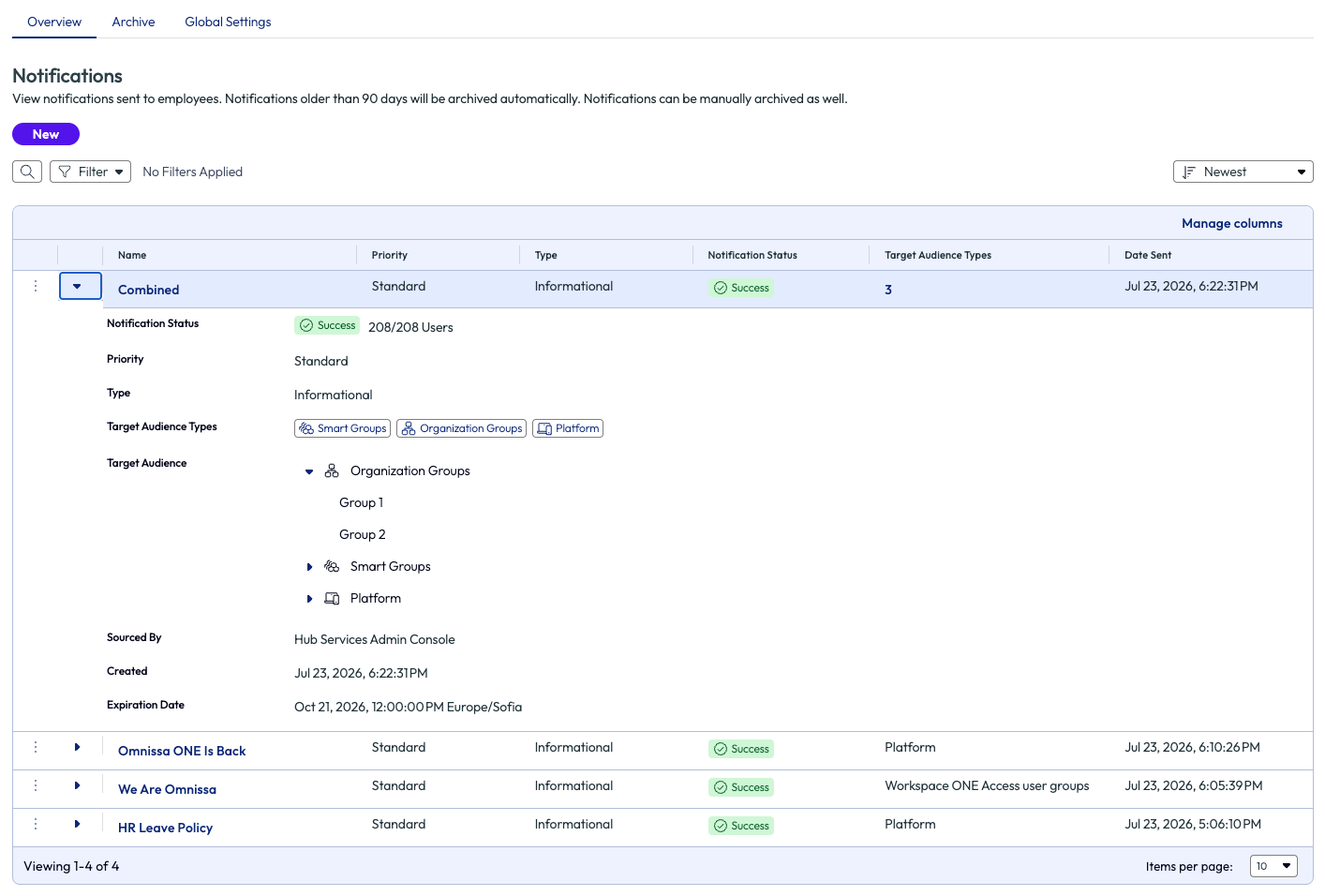Expand the We Are Omnissa row
Viewport: 1325px width, 896px height.
[x=77, y=785]
